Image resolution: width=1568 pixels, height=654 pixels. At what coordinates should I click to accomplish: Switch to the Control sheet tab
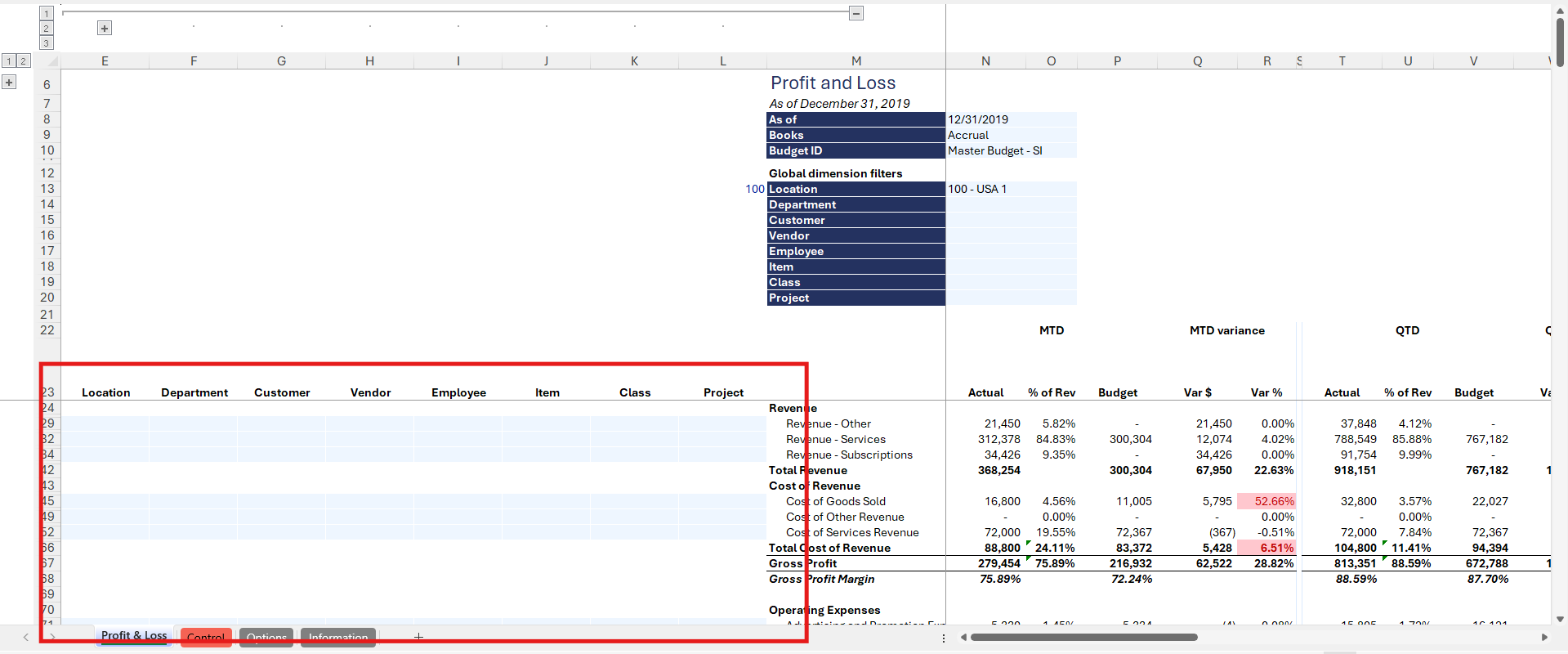[206, 638]
